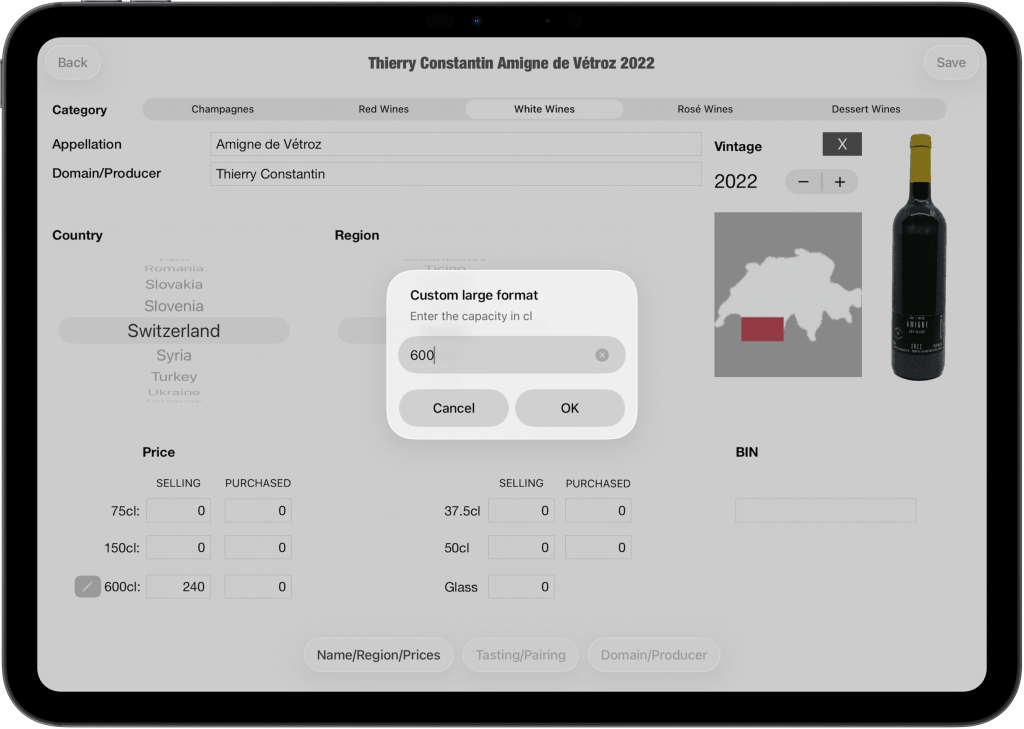Select the White Wines category
This screenshot has width=1024, height=729.
(x=544, y=109)
